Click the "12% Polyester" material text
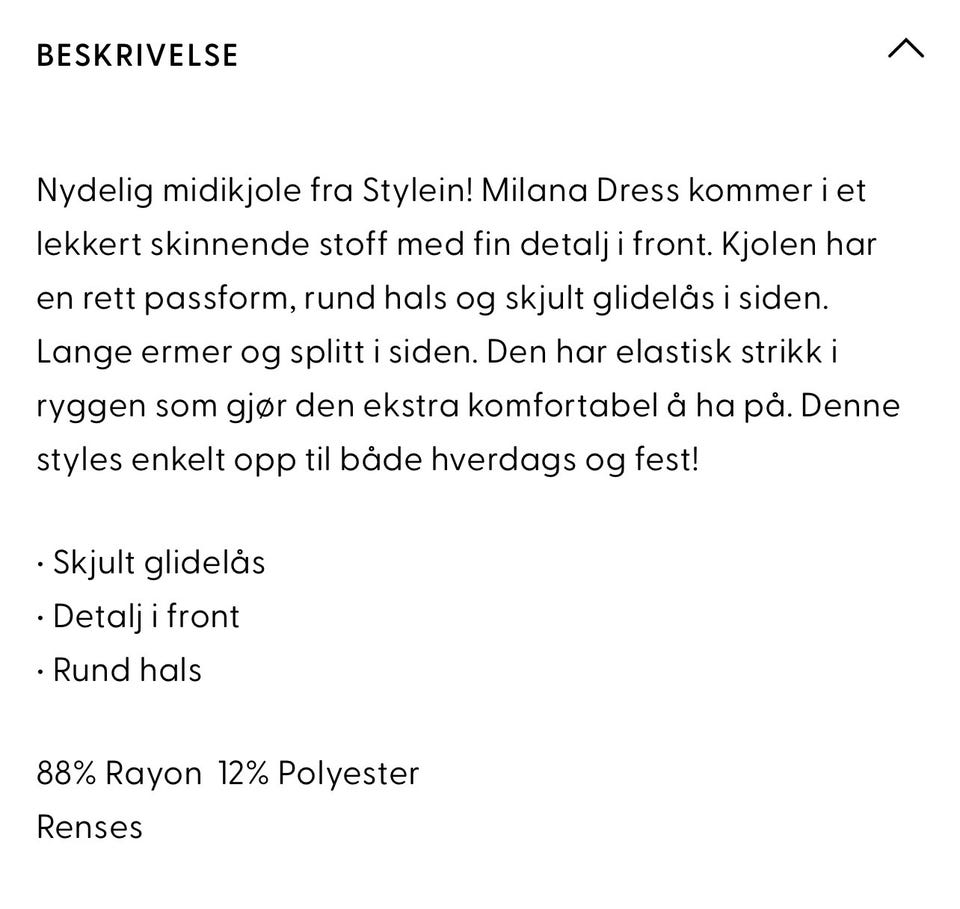This screenshot has width=960, height=909. 319,774
